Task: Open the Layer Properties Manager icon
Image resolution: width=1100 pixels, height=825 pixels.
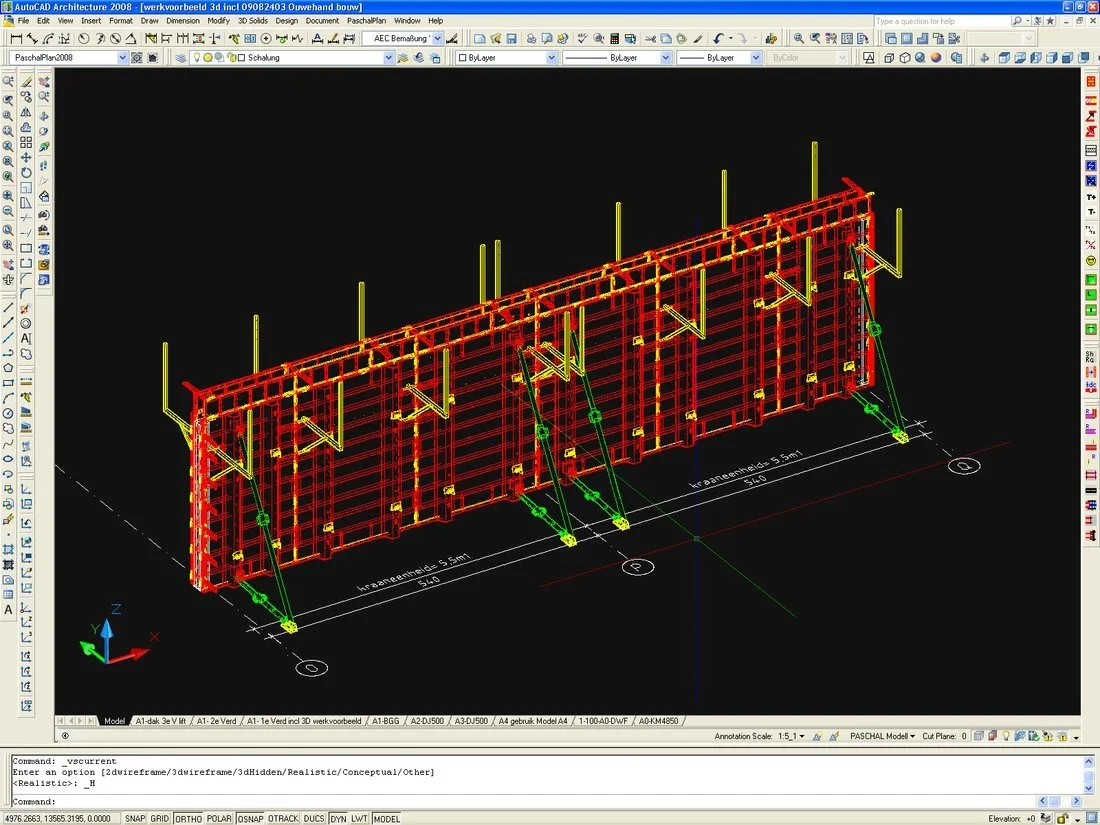Action: [180, 58]
